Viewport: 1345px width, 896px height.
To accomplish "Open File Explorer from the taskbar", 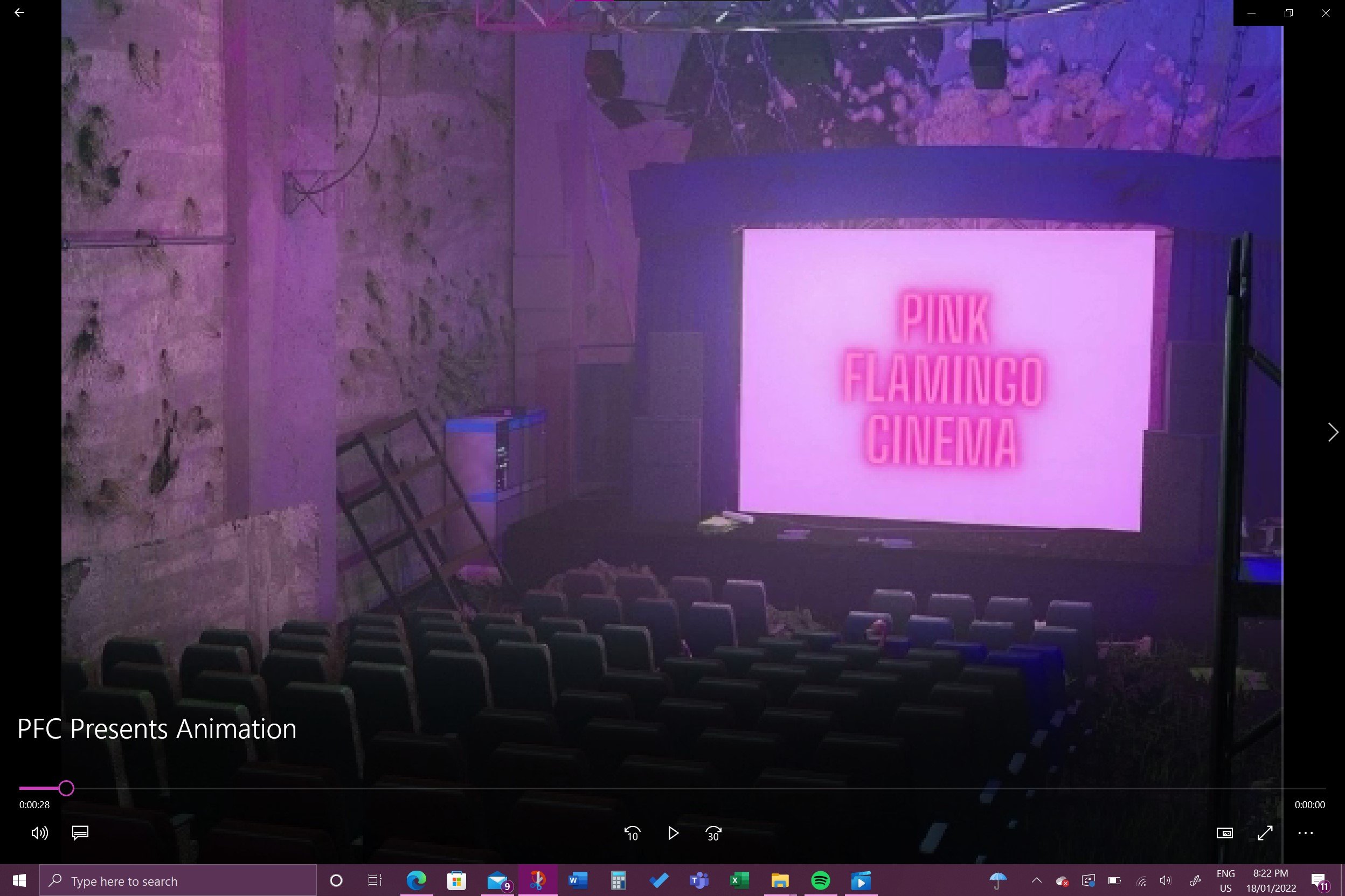I will pos(780,880).
